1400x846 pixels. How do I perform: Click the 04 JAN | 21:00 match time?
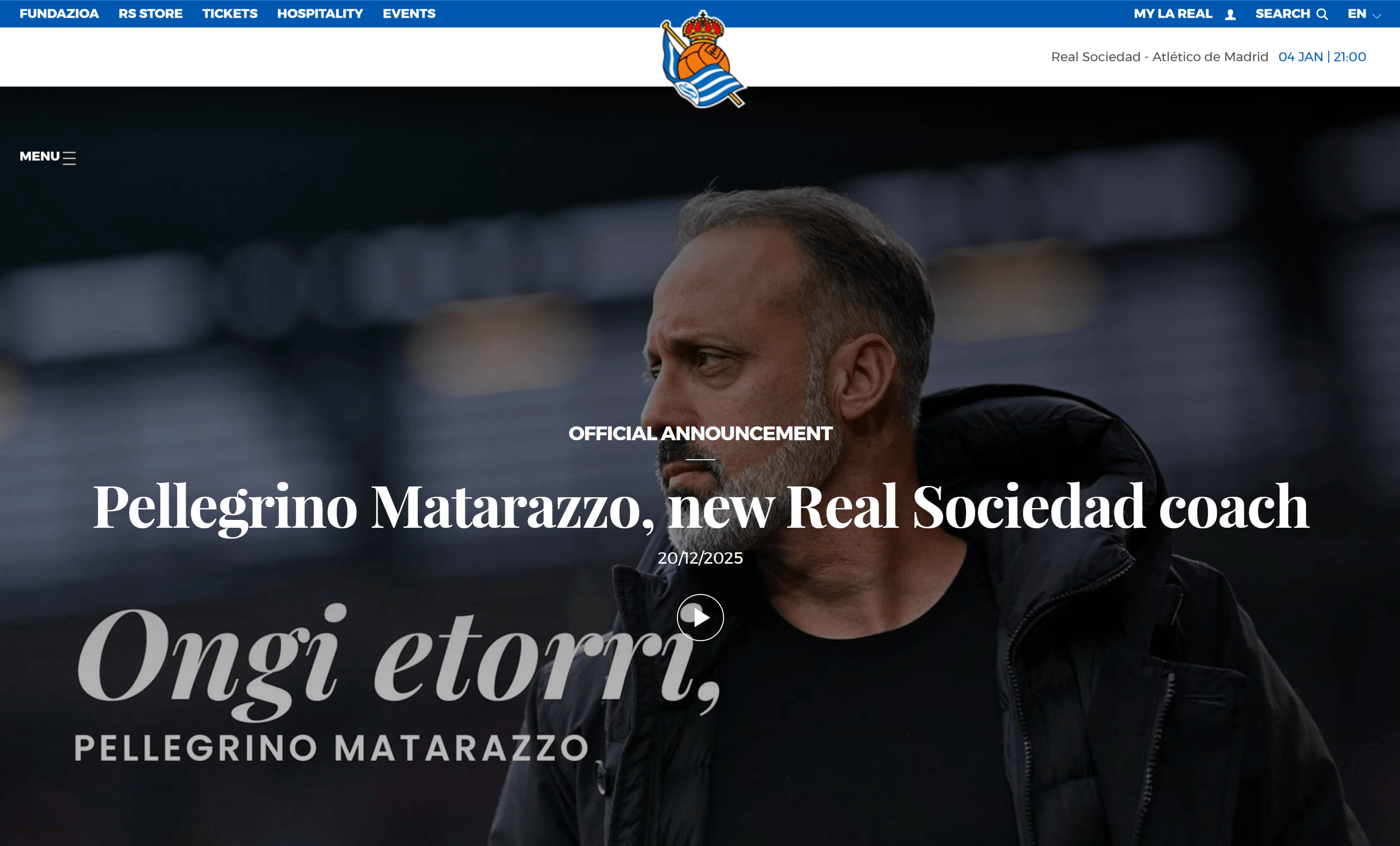1322,57
